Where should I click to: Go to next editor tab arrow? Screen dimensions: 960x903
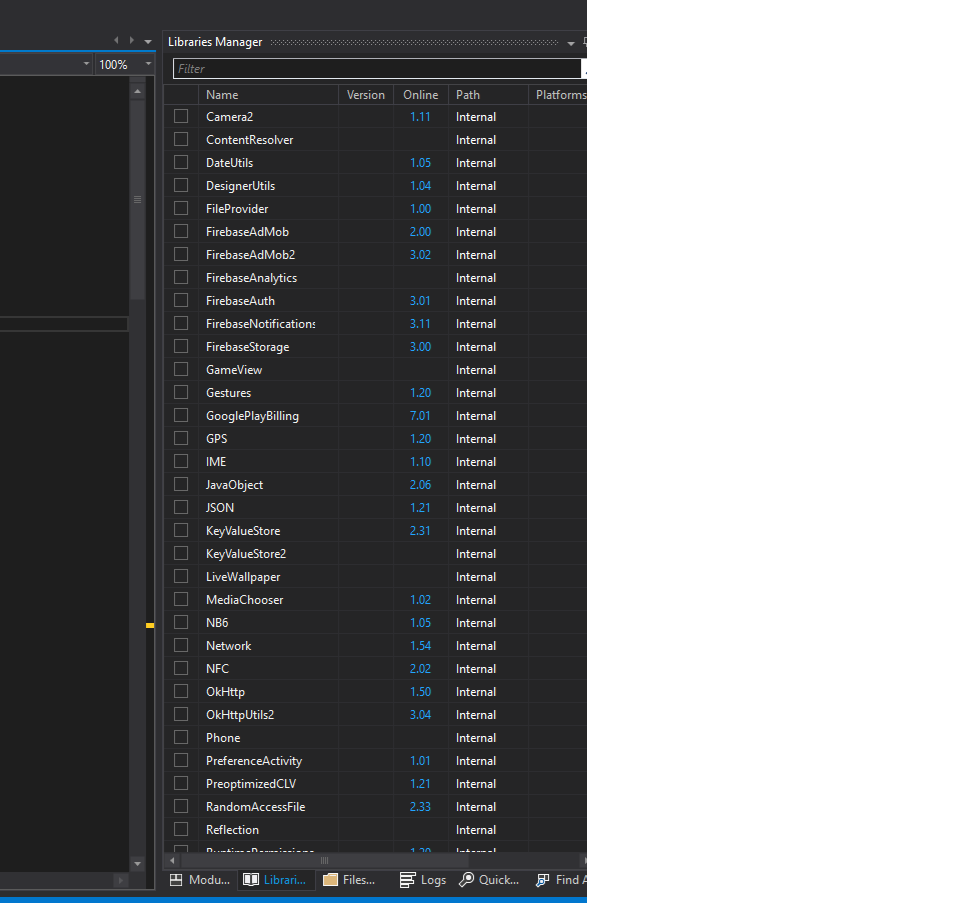(132, 40)
